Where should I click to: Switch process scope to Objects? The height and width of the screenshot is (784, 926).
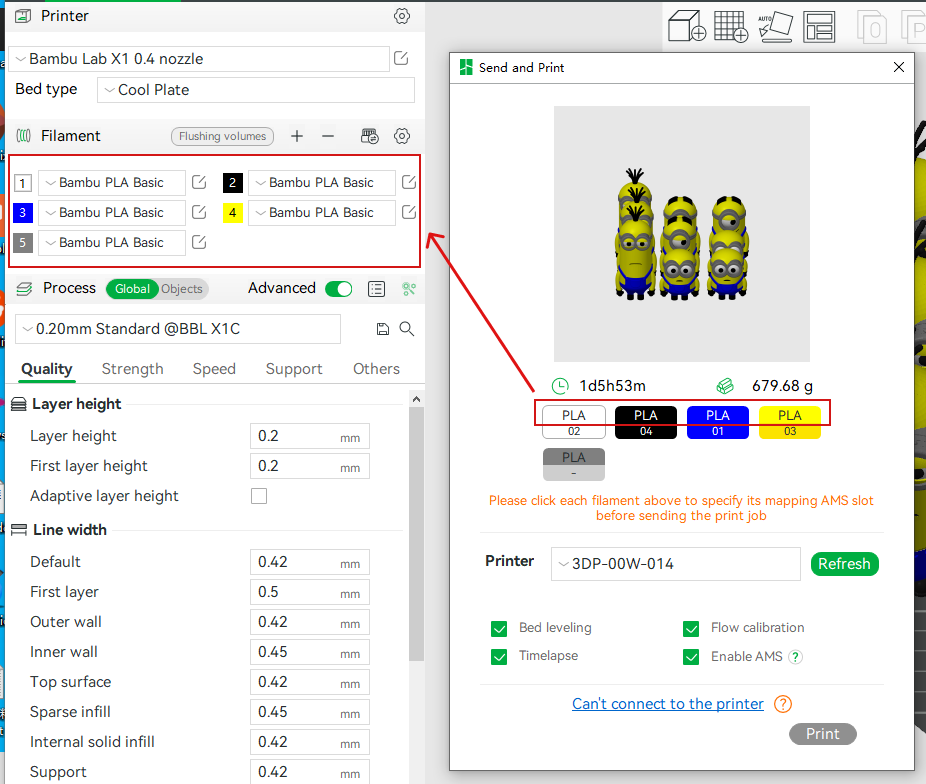coord(182,289)
